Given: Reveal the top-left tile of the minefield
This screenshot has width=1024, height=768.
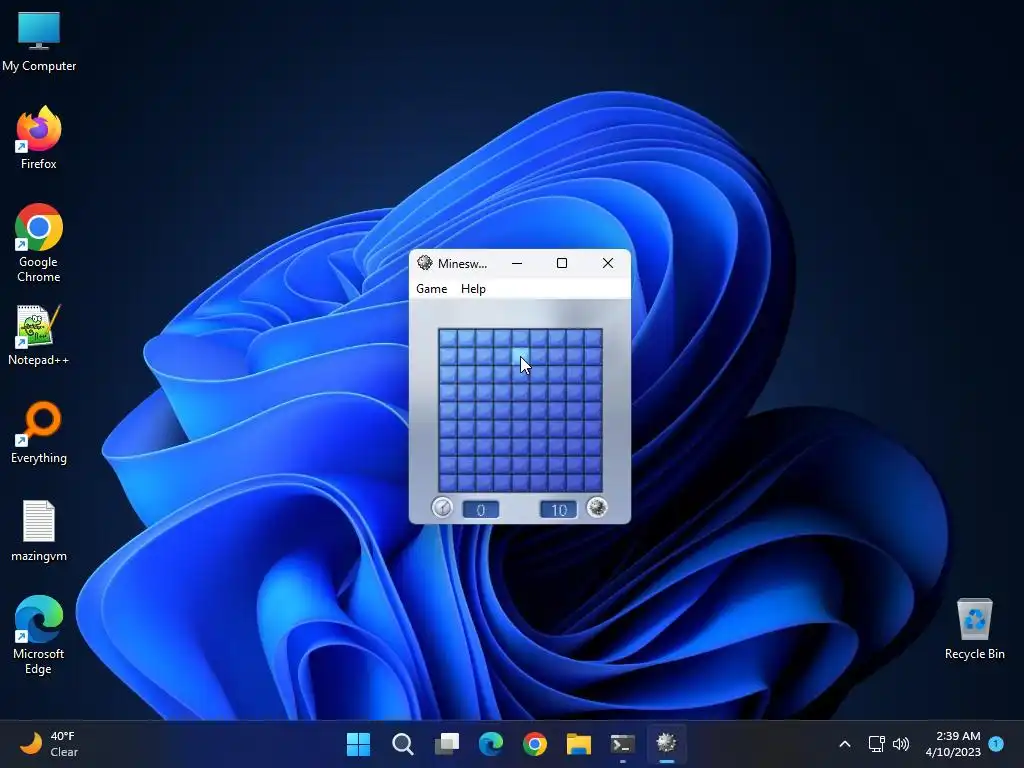Looking at the screenshot, I should [x=448, y=338].
